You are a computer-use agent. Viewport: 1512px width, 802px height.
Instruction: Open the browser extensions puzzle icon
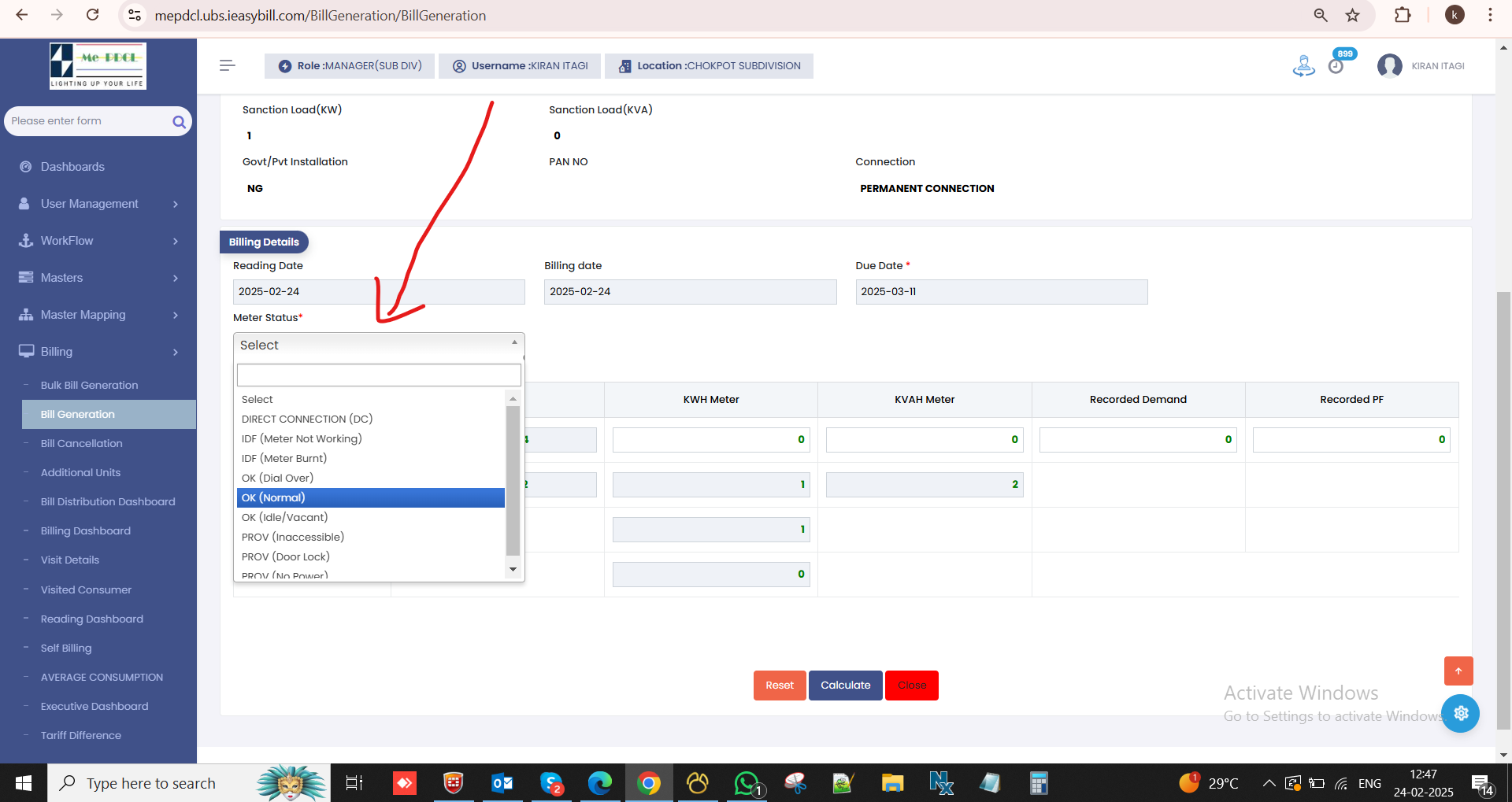coord(1403,15)
